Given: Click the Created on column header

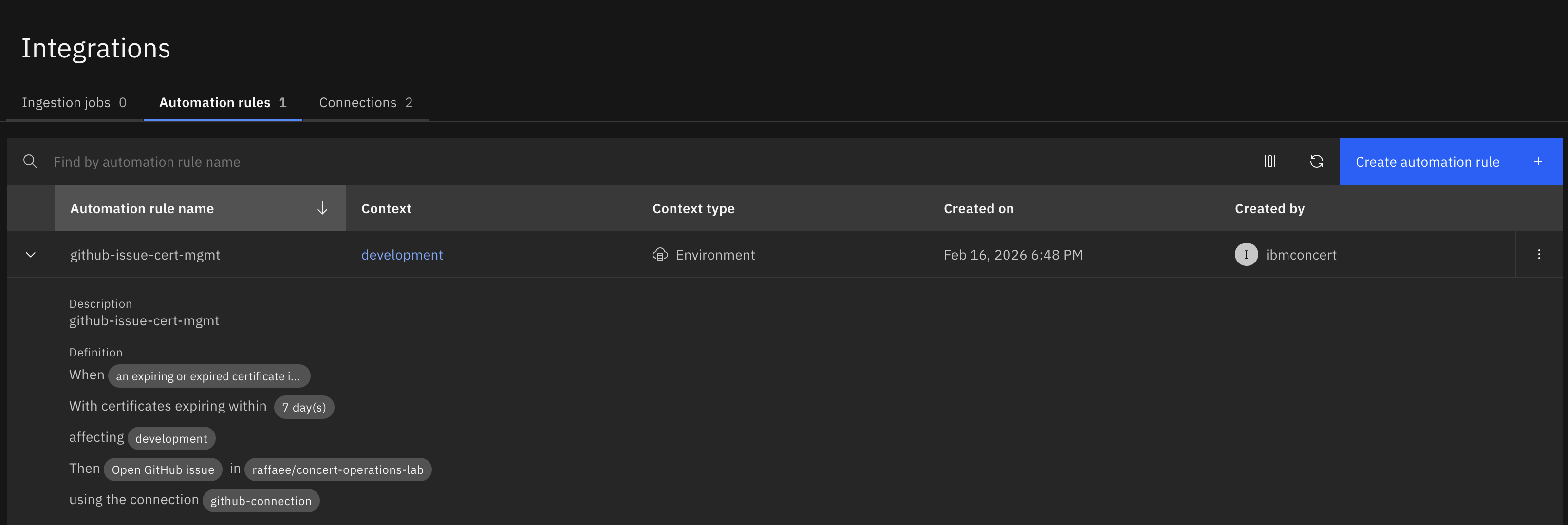Looking at the screenshot, I should (x=978, y=208).
